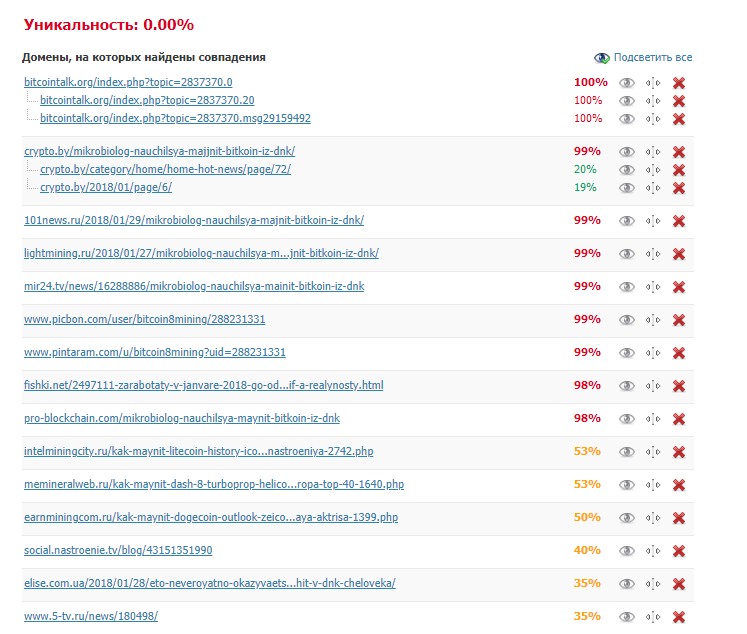Viewport: 747px width, 634px height.
Task: Toggle eye icon for fishki.net row
Action: click(626, 386)
